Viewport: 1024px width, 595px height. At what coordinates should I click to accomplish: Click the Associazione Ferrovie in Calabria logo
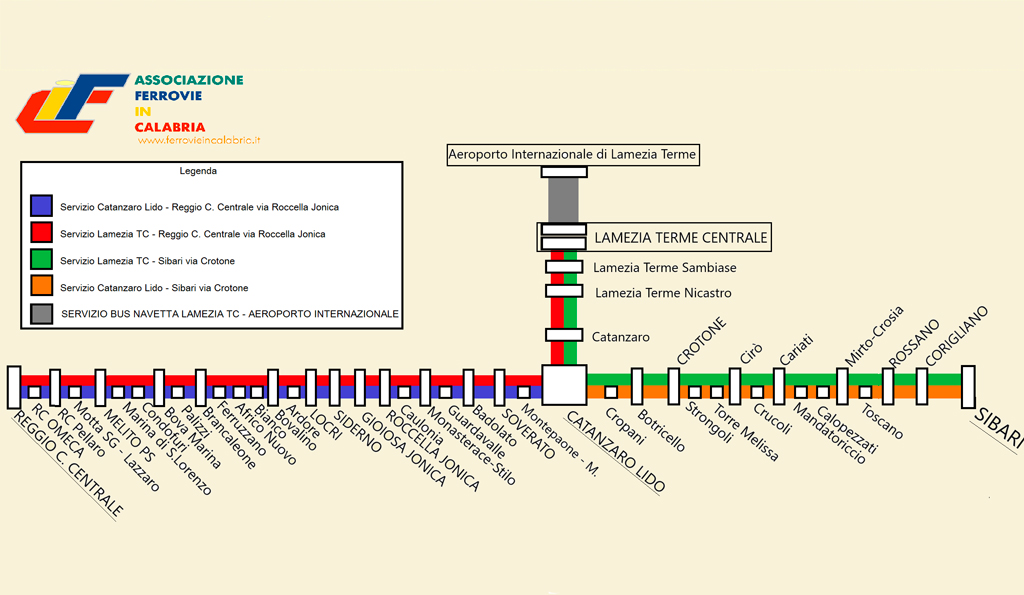tap(130, 108)
